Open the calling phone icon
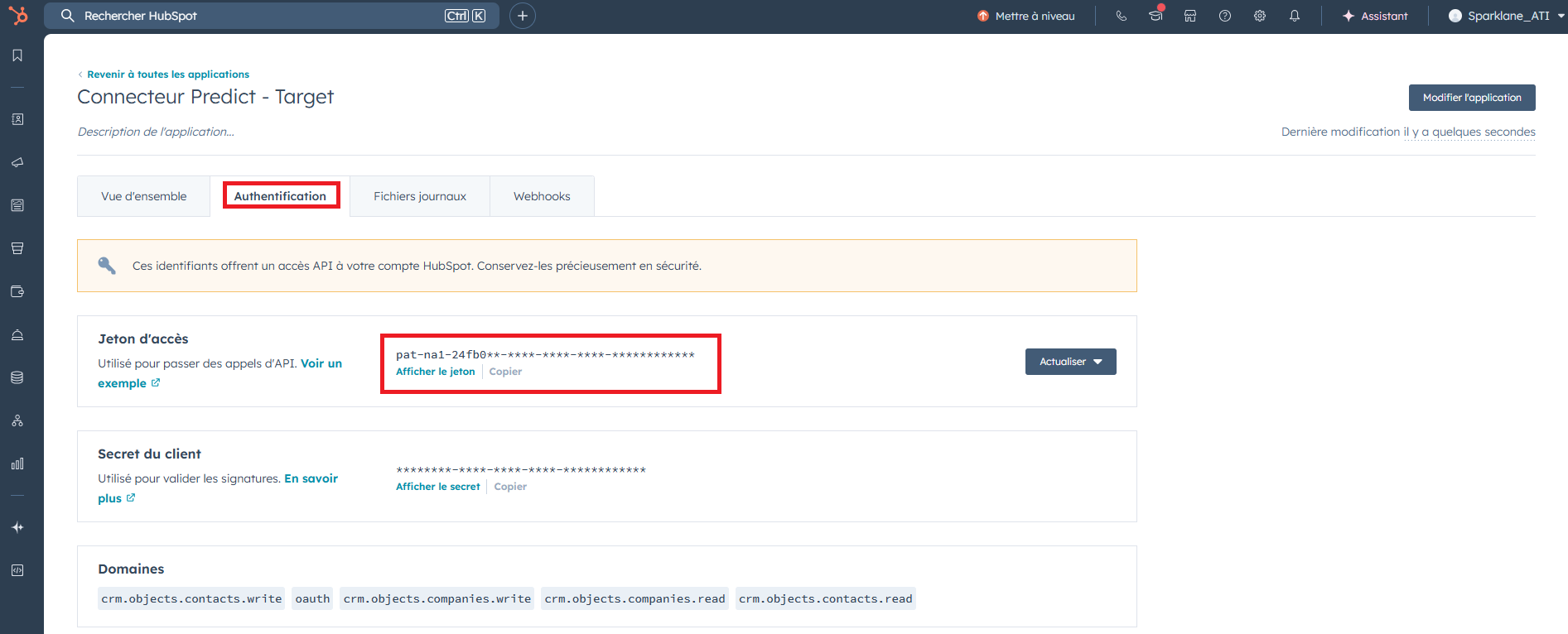 [x=1122, y=16]
